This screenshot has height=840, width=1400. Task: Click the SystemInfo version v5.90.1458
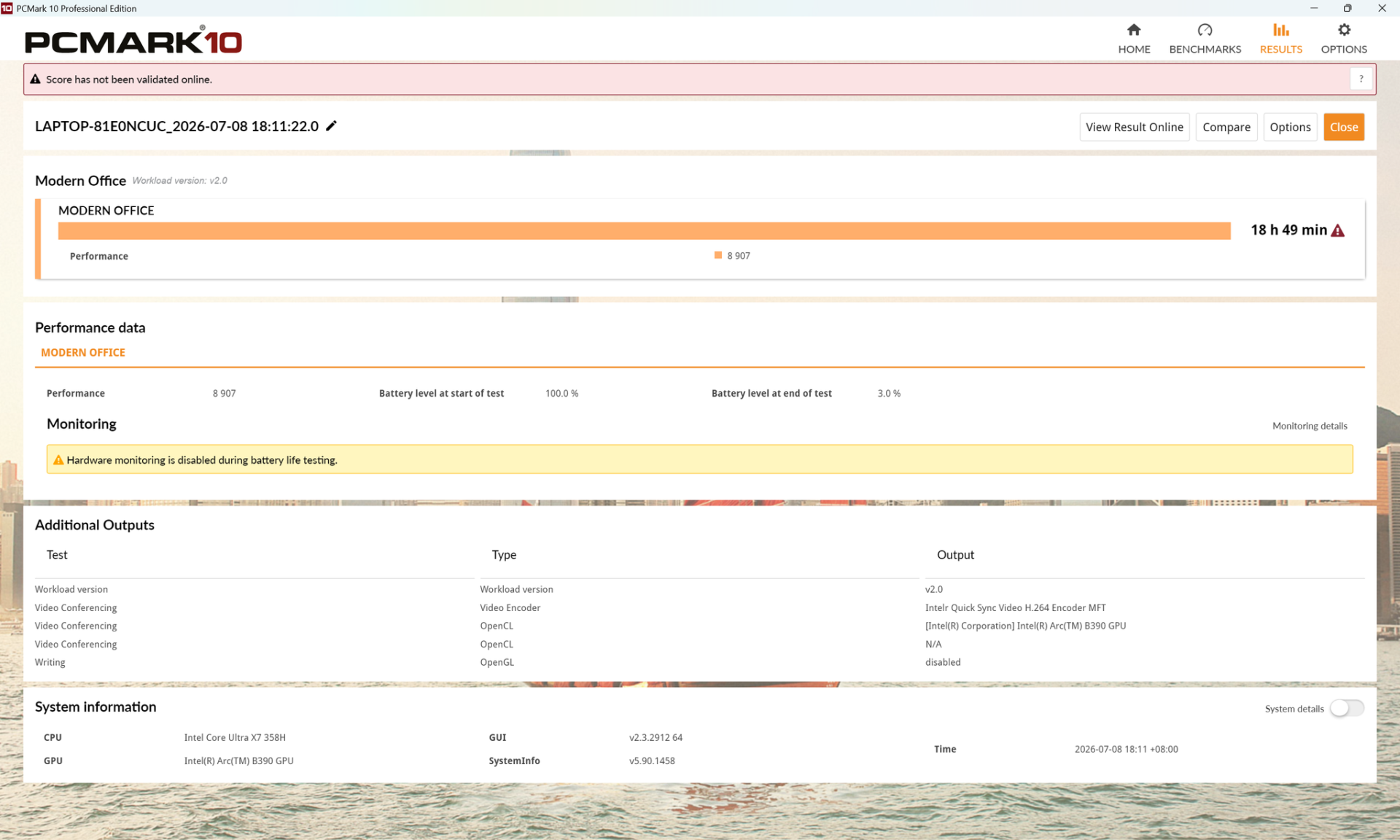tap(652, 761)
